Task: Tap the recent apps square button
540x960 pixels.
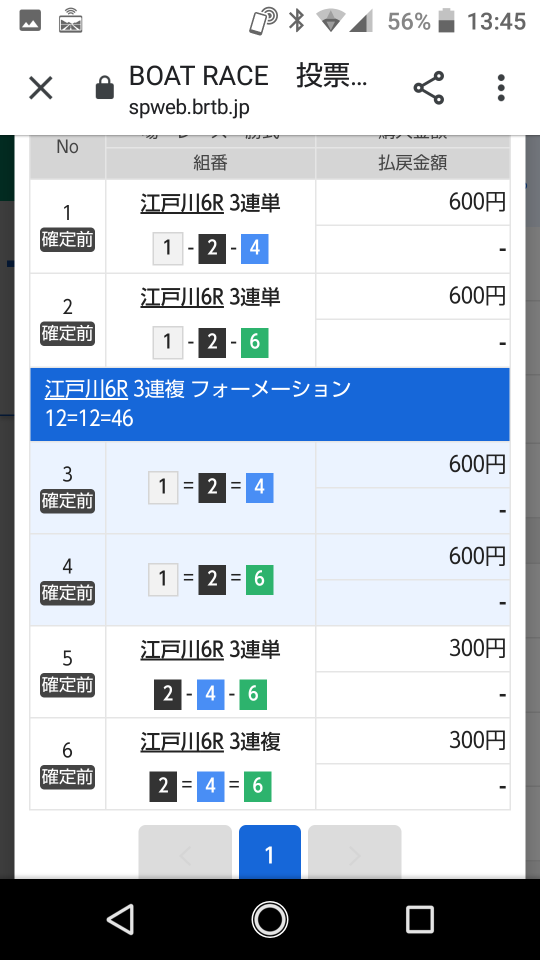Action: click(x=420, y=919)
